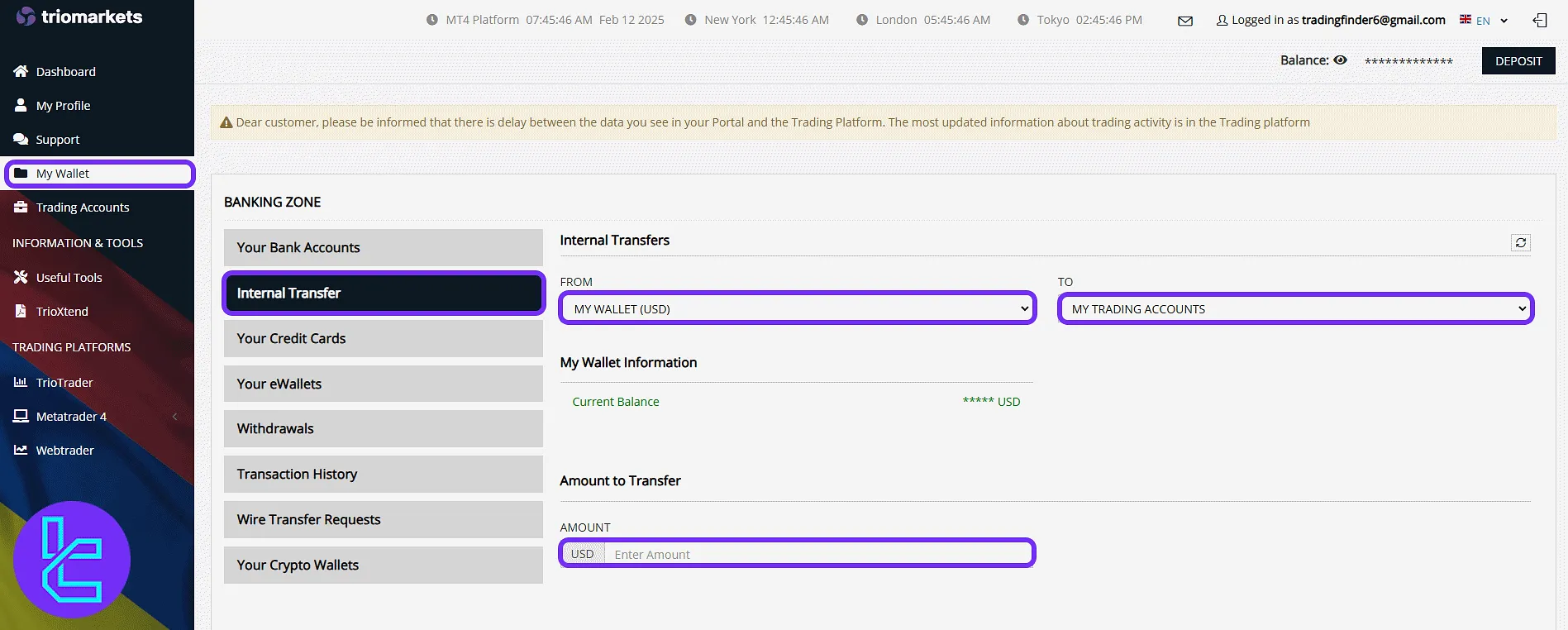Click the masked top Balance asterisks
The width and height of the screenshot is (1568, 630).
1408,61
